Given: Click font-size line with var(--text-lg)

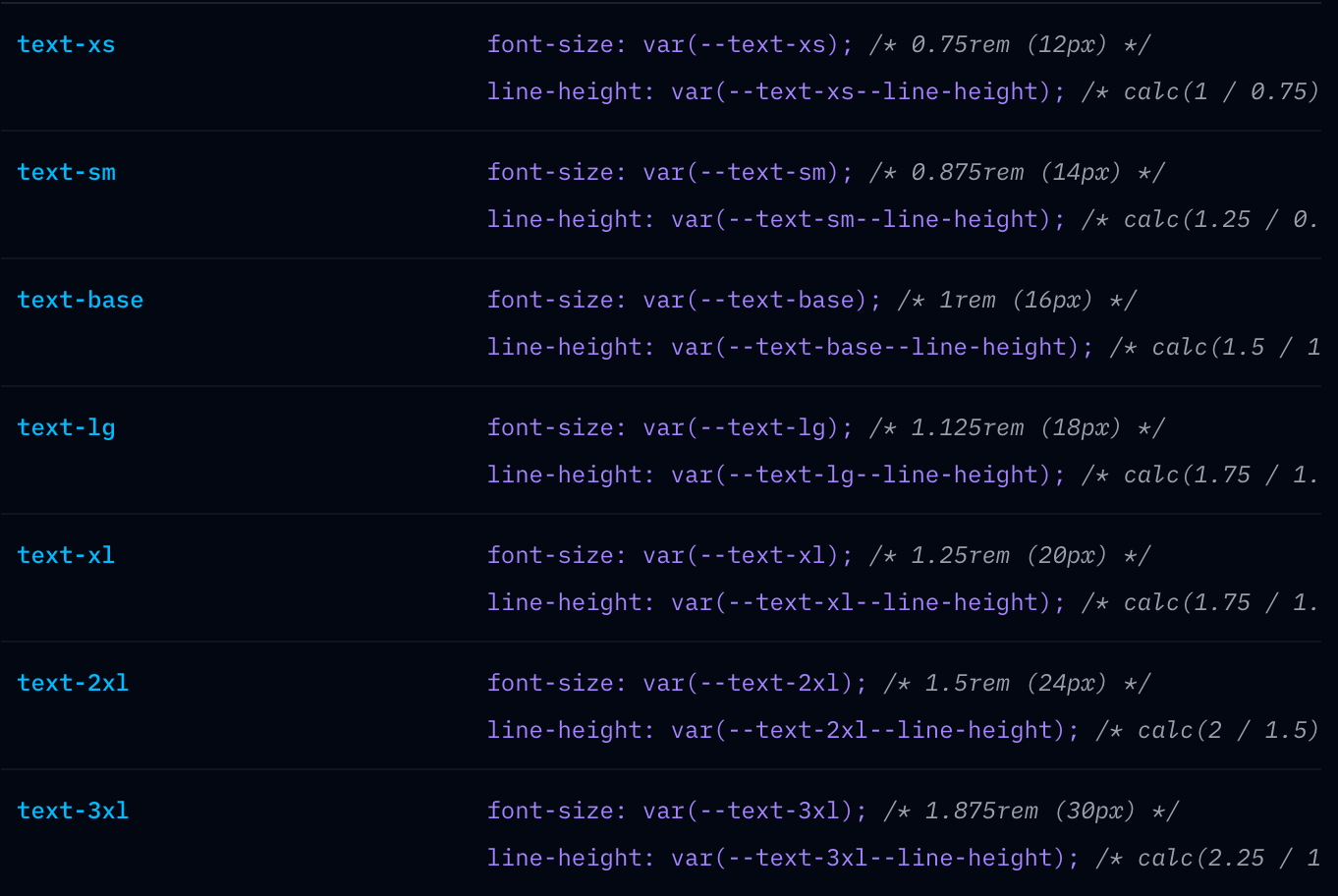Looking at the screenshot, I should click(826, 428).
